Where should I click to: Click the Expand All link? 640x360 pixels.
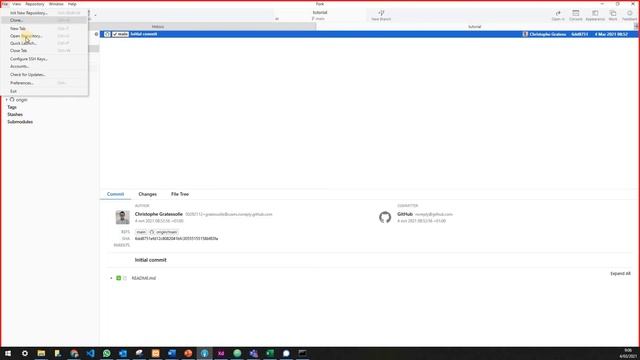(620, 273)
